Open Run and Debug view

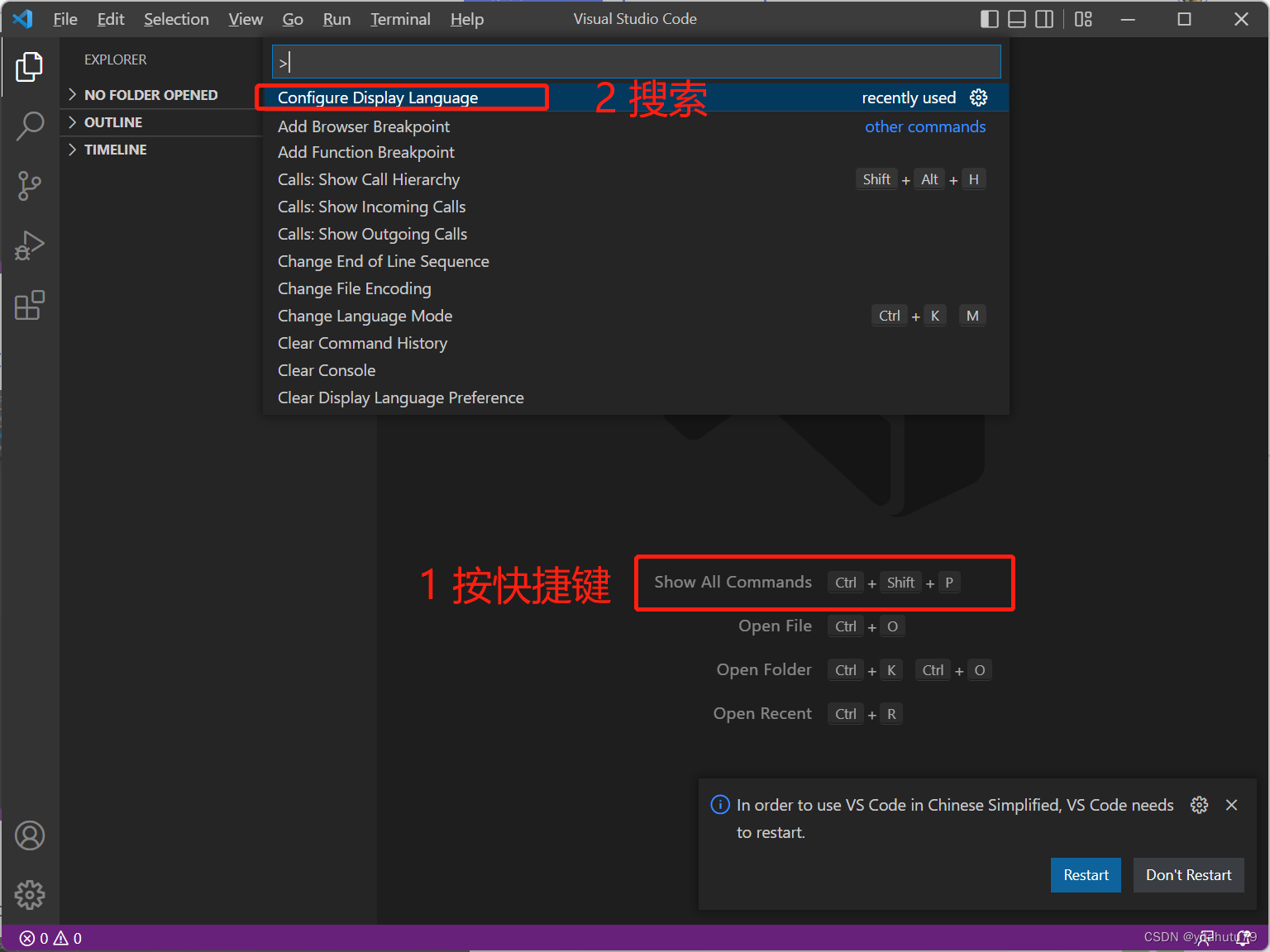tap(30, 245)
